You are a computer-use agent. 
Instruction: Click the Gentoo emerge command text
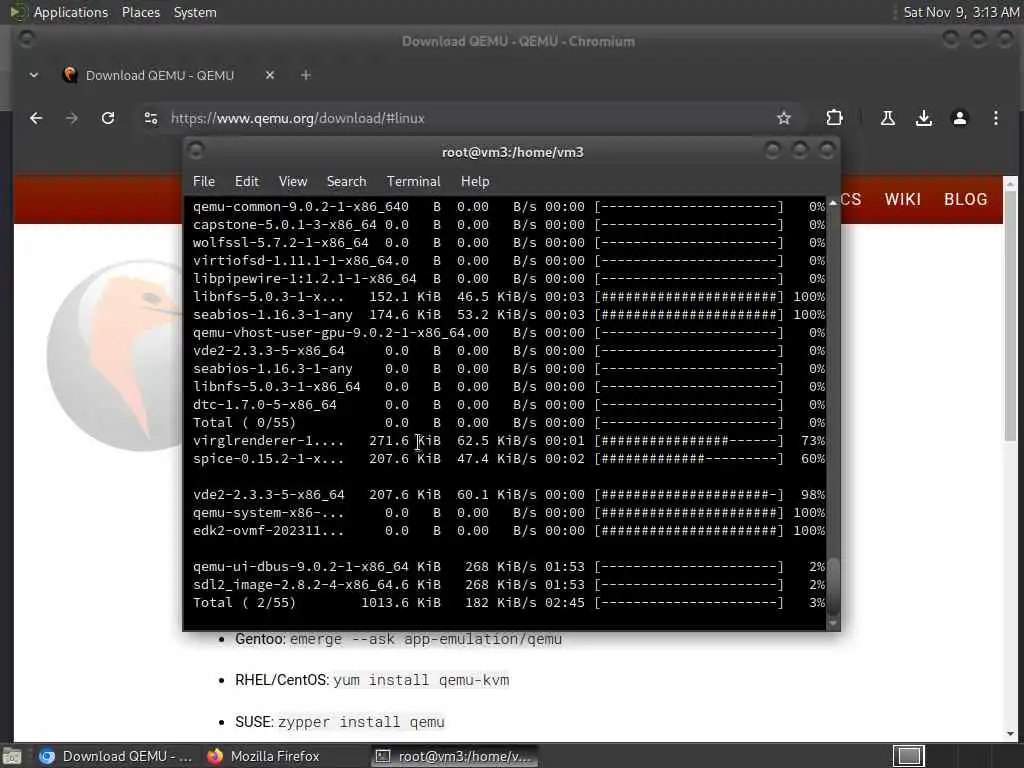click(x=426, y=639)
